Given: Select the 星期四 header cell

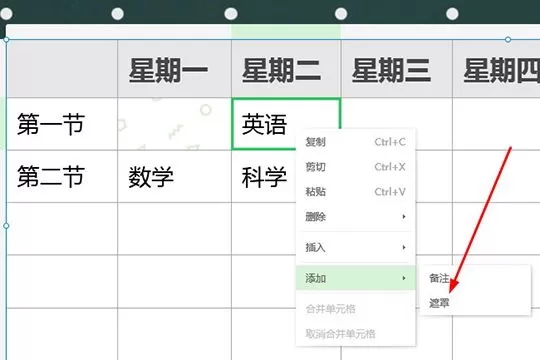Looking at the screenshot, I should click(x=496, y=69).
